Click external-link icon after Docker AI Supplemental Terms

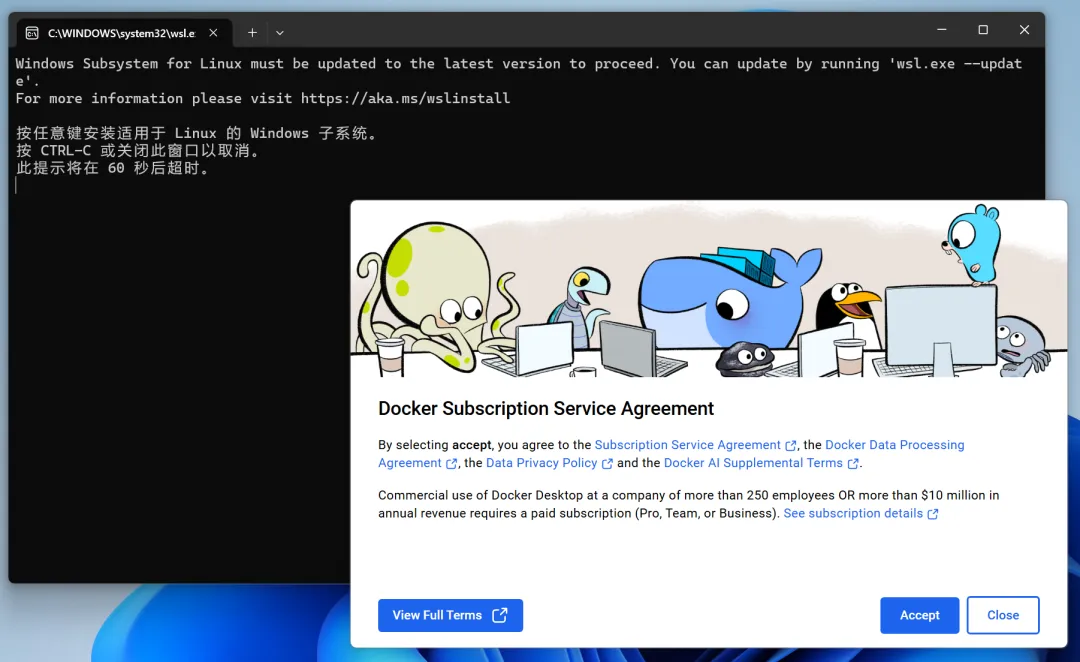853,464
